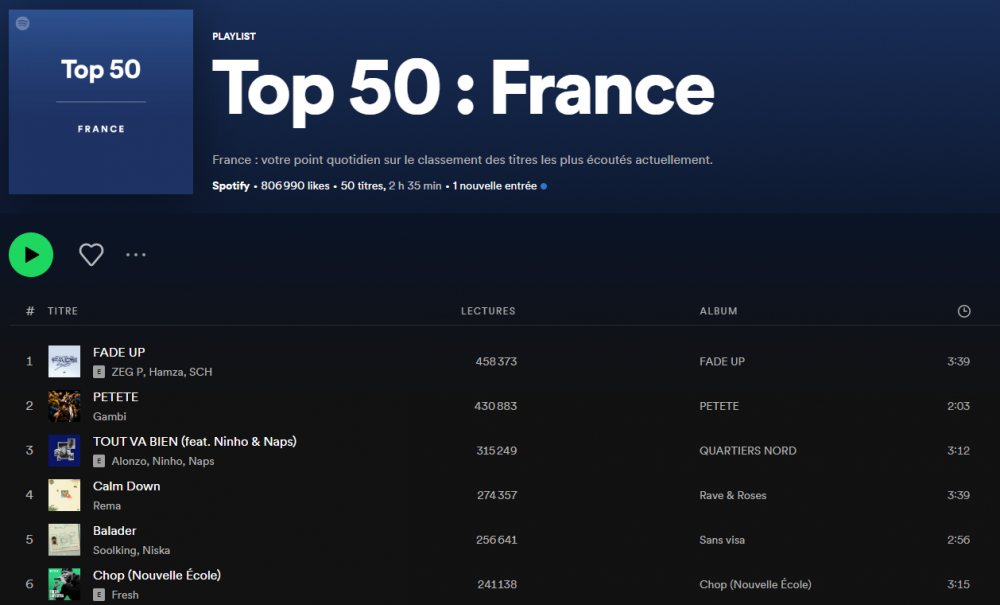The height and width of the screenshot is (605, 1000).
Task: Open the Chop (Nouvelle École) track artwork thumbnail
Action: click(x=64, y=585)
